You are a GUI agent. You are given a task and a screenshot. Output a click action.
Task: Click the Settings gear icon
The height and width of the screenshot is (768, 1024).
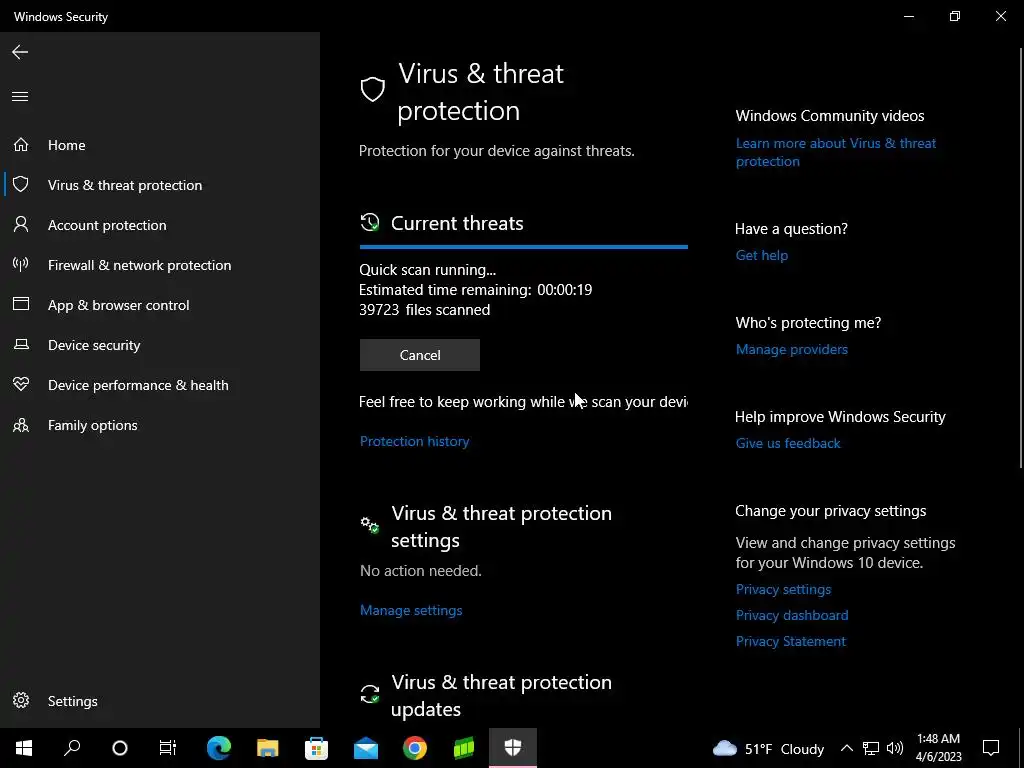point(21,700)
